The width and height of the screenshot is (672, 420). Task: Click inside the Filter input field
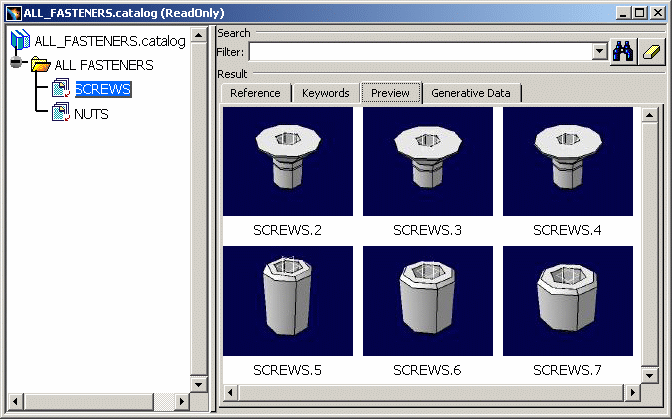pyautogui.click(x=420, y=52)
